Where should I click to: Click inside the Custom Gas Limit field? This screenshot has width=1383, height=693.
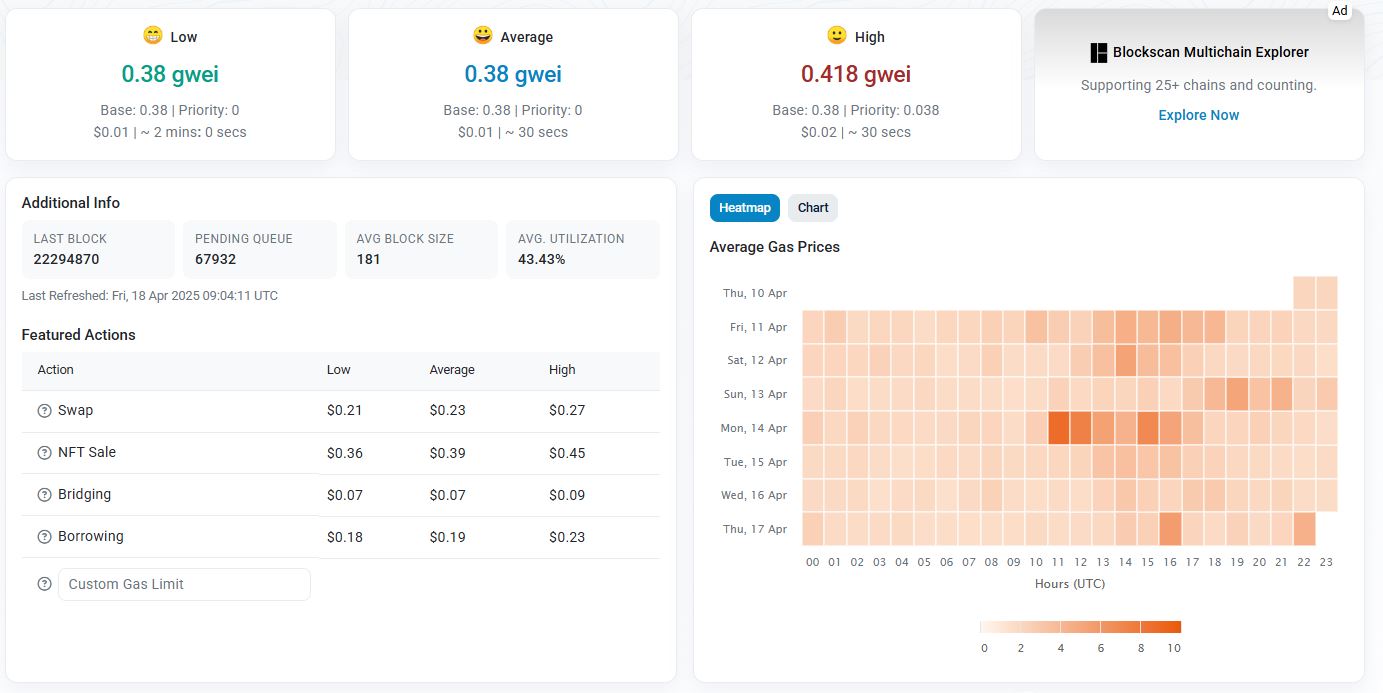184,584
